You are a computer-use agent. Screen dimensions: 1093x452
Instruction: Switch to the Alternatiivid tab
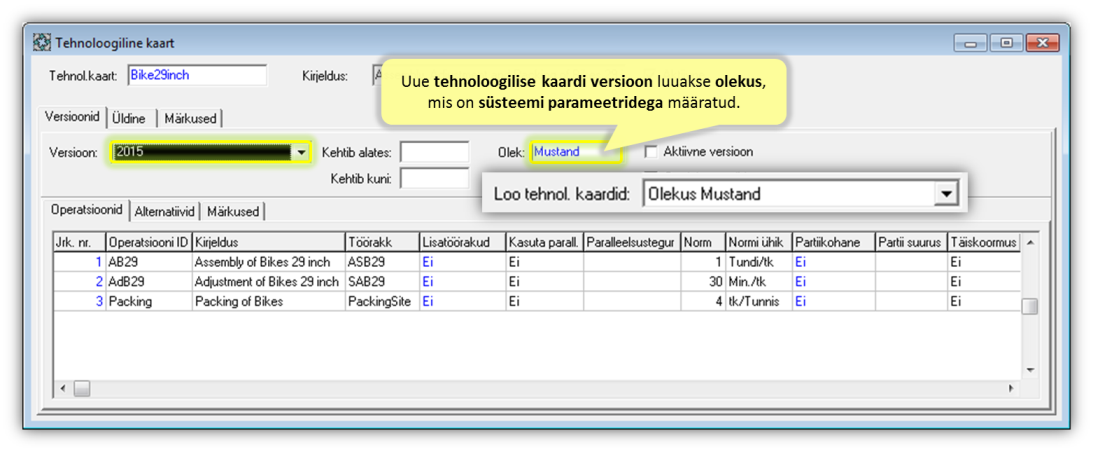(166, 211)
